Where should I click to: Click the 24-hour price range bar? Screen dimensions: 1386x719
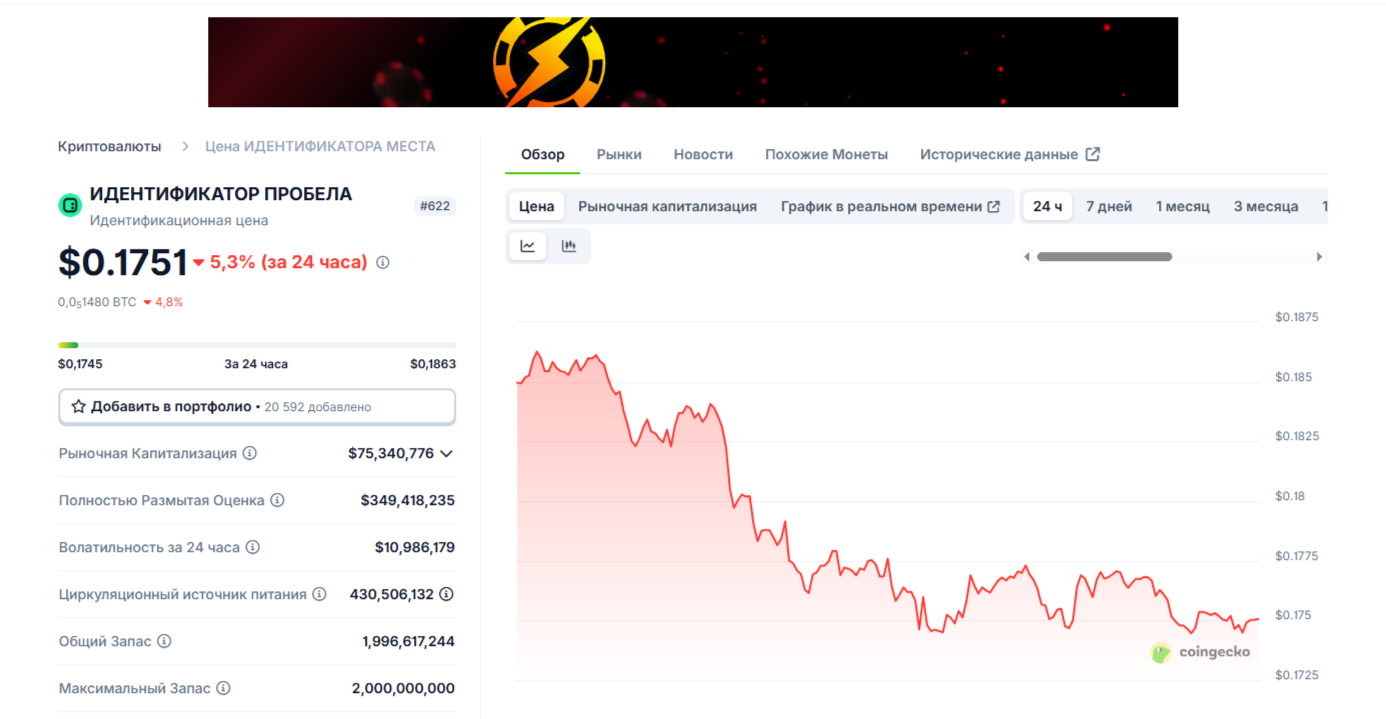(257, 345)
